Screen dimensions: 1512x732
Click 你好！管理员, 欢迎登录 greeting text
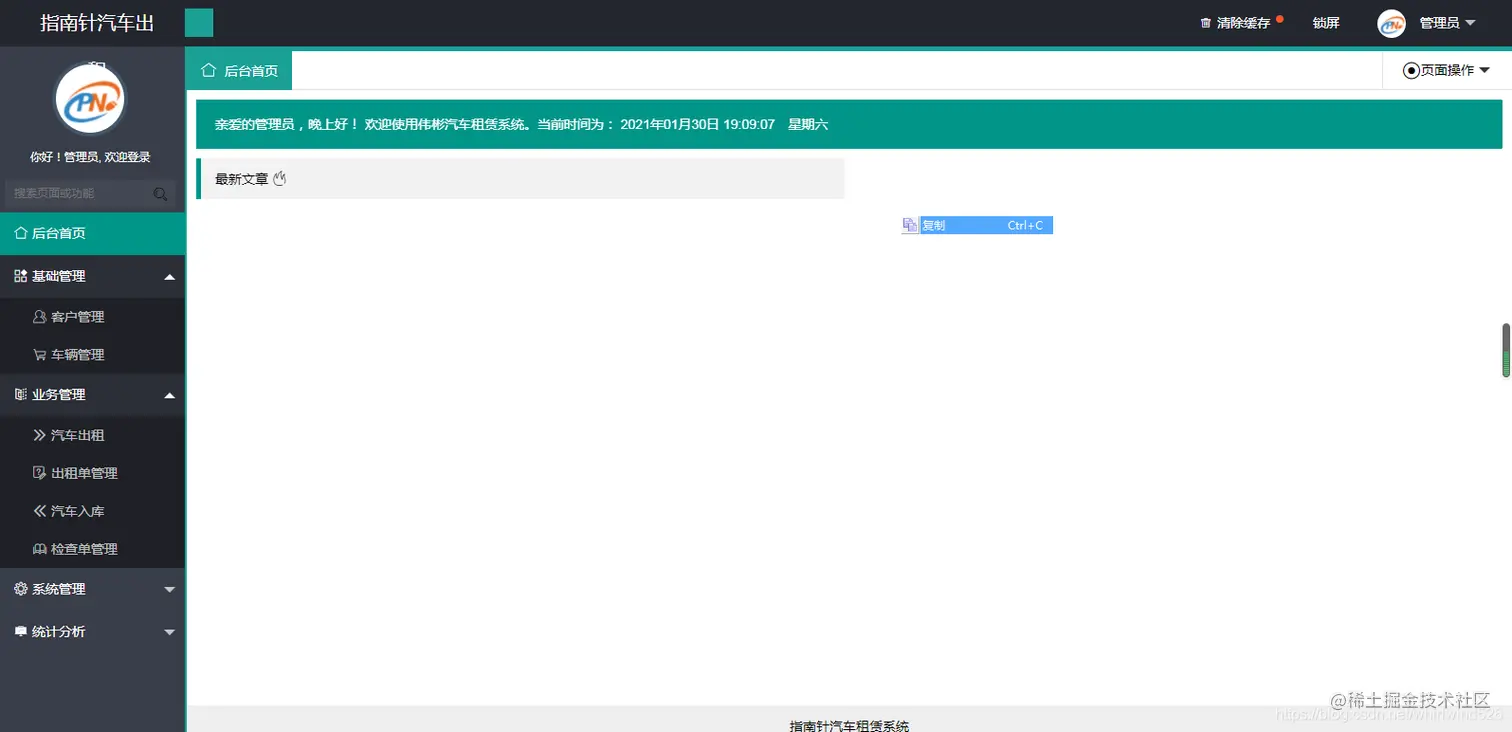click(90, 157)
